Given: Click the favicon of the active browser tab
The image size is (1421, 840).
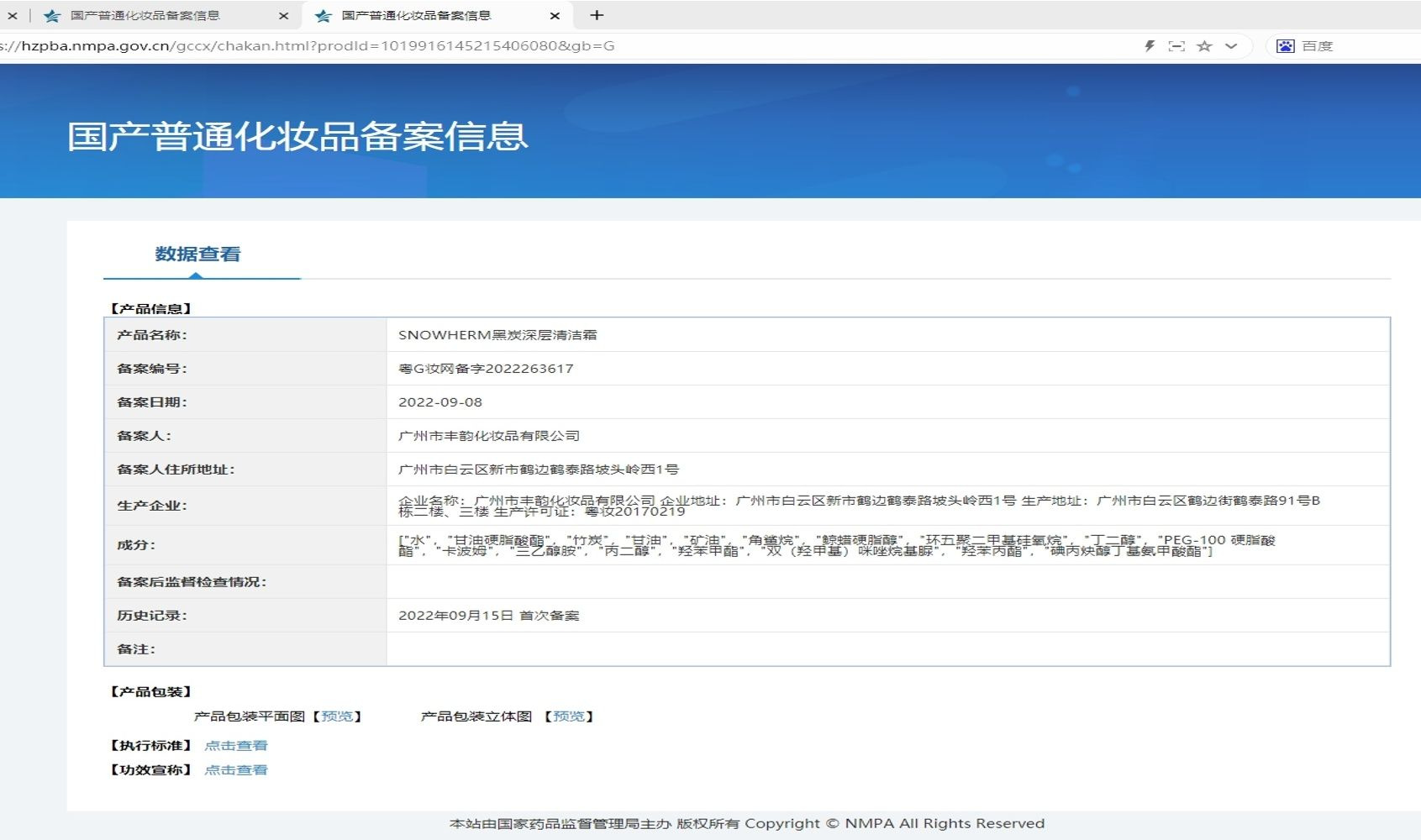Looking at the screenshot, I should click(324, 16).
